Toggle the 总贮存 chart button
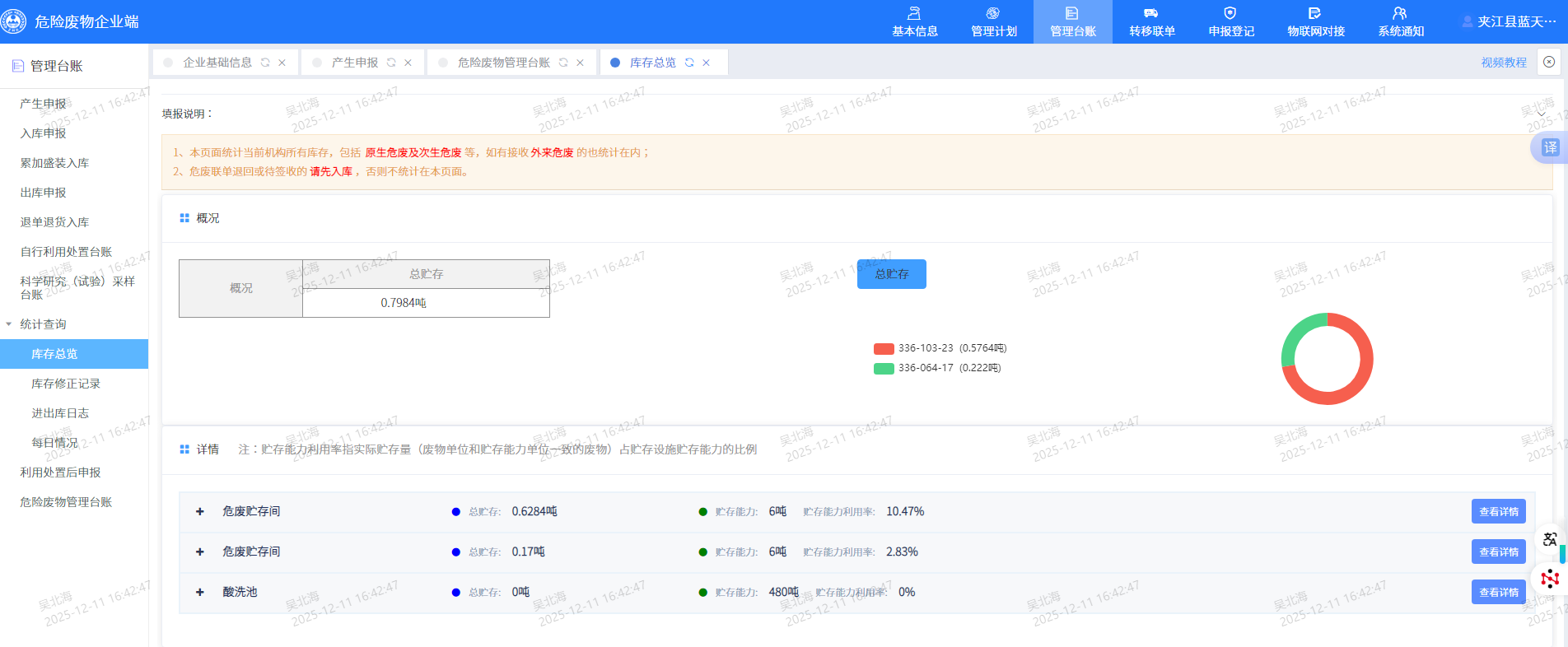Image resolution: width=1568 pixels, height=647 pixels. tap(891, 274)
